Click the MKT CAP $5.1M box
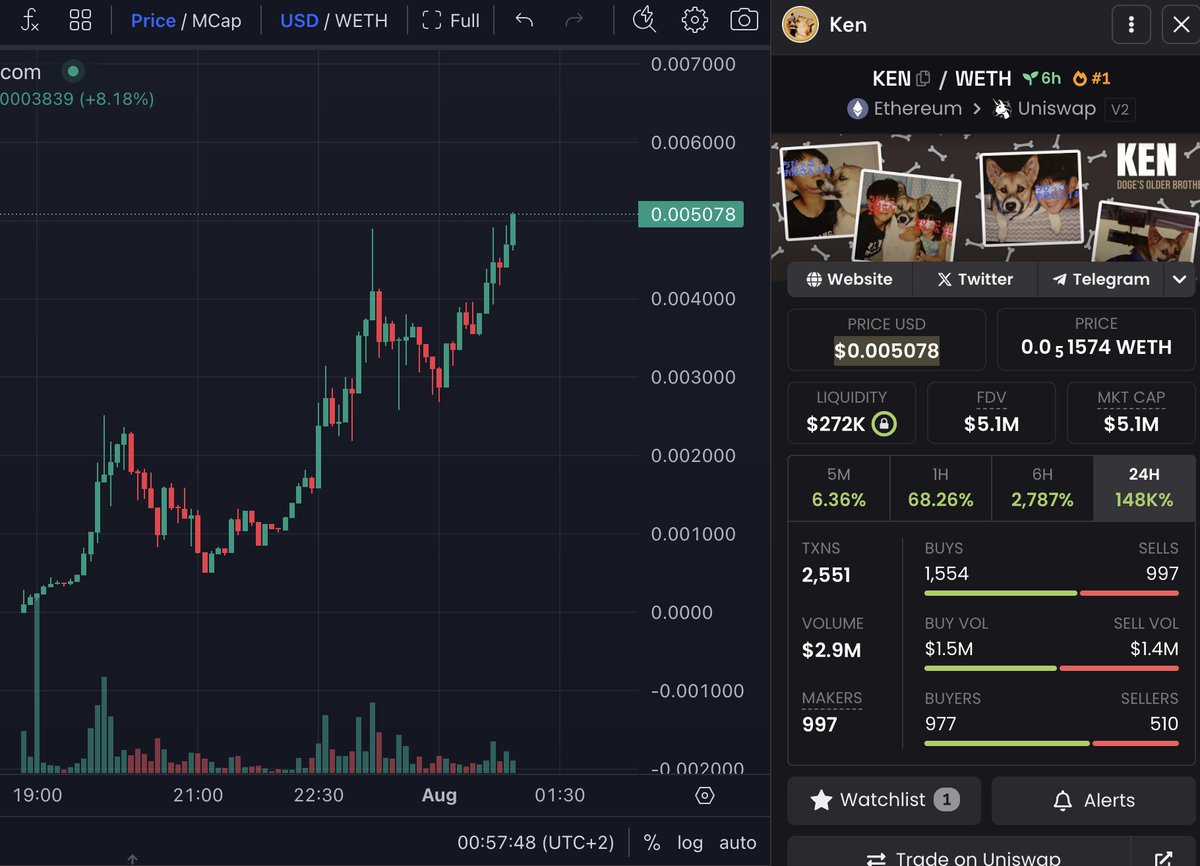1200x866 pixels. (1131, 412)
